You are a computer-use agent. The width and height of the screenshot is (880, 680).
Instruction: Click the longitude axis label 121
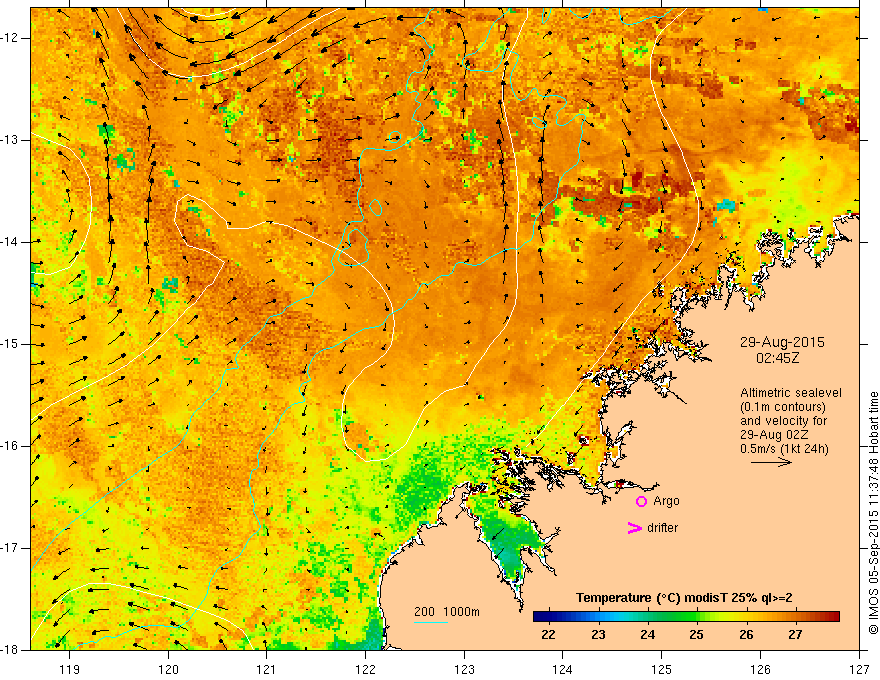pos(267,669)
